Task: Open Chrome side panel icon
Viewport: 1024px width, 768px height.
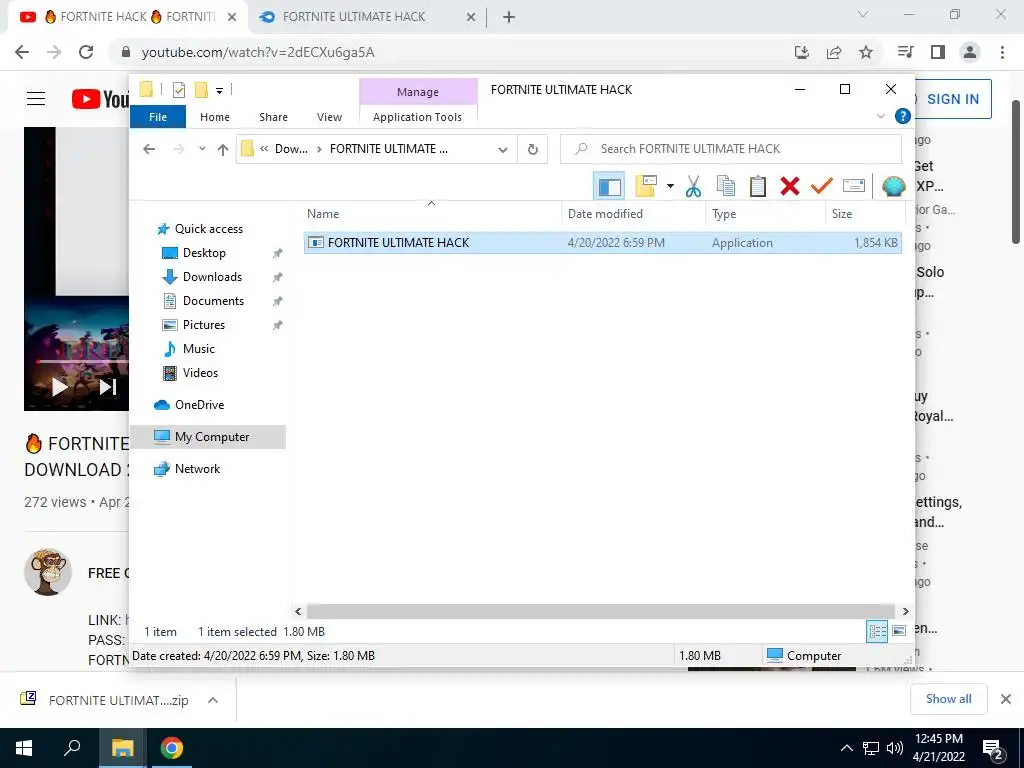Action: [x=938, y=52]
